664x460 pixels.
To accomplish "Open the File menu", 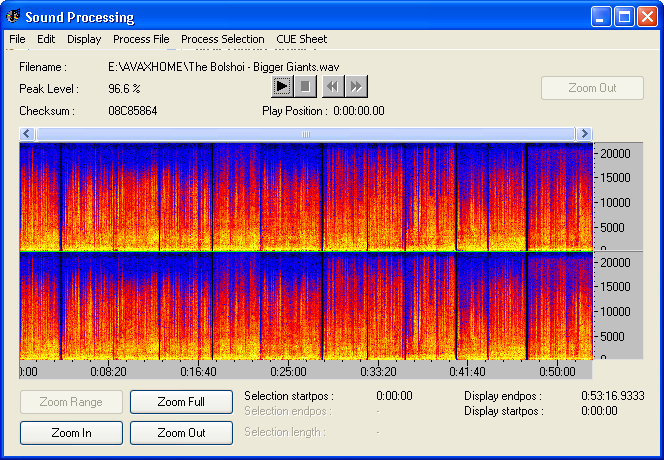I will pos(17,39).
